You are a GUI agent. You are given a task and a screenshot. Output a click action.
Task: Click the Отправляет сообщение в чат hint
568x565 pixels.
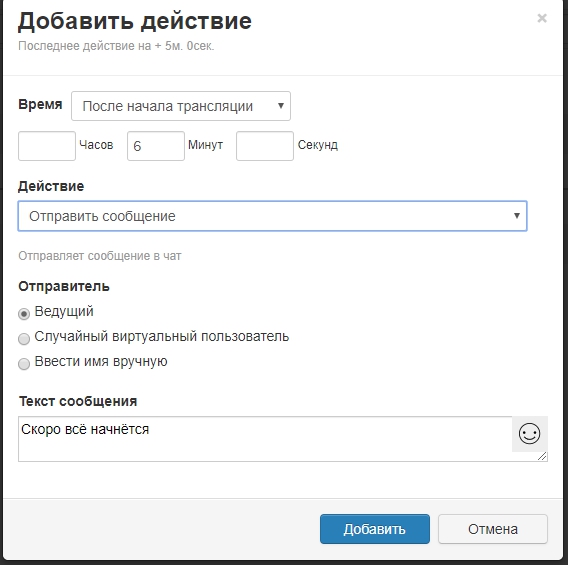click(x=100, y=256)
